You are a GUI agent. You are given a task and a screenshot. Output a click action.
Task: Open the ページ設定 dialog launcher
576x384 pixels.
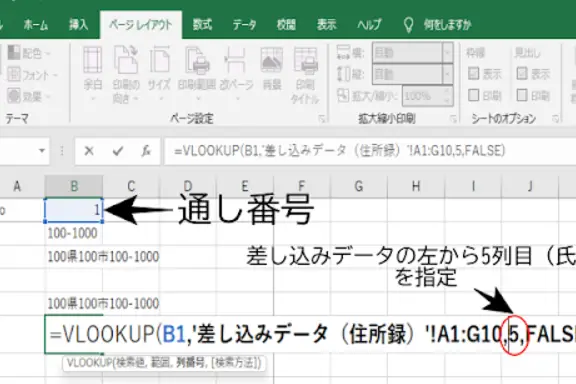click(322, 119)
